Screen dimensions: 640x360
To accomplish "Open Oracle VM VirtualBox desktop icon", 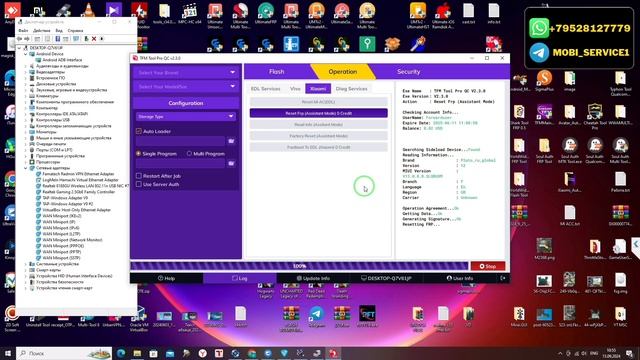I will [x=139, y=318].
